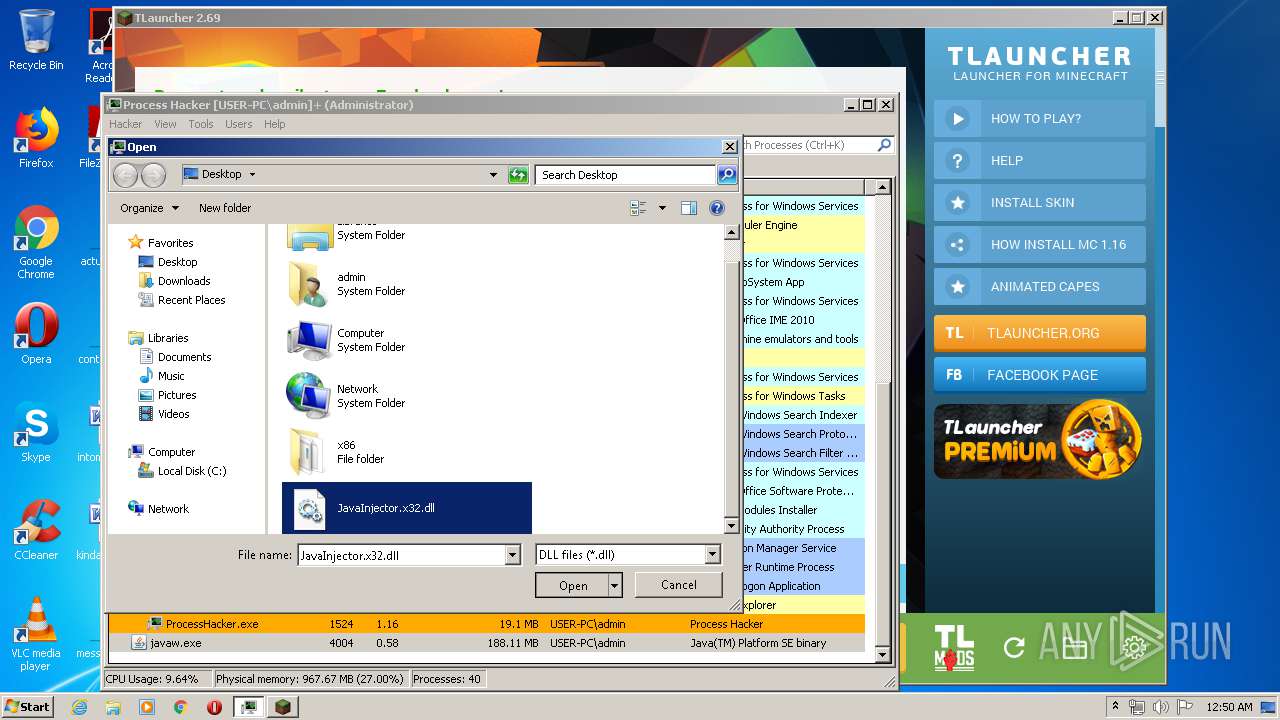The image size is (1280, 720).
Task: Select Recent Places under Favorites
Action: pyautogui.click(x=182, y=300)
